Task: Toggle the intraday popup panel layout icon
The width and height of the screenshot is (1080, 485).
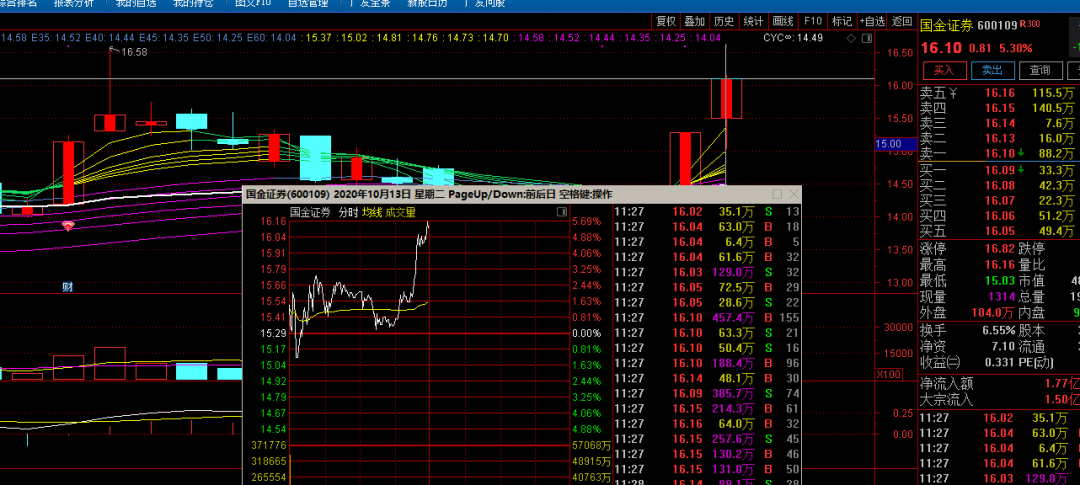Action: (x=561, y=213)
